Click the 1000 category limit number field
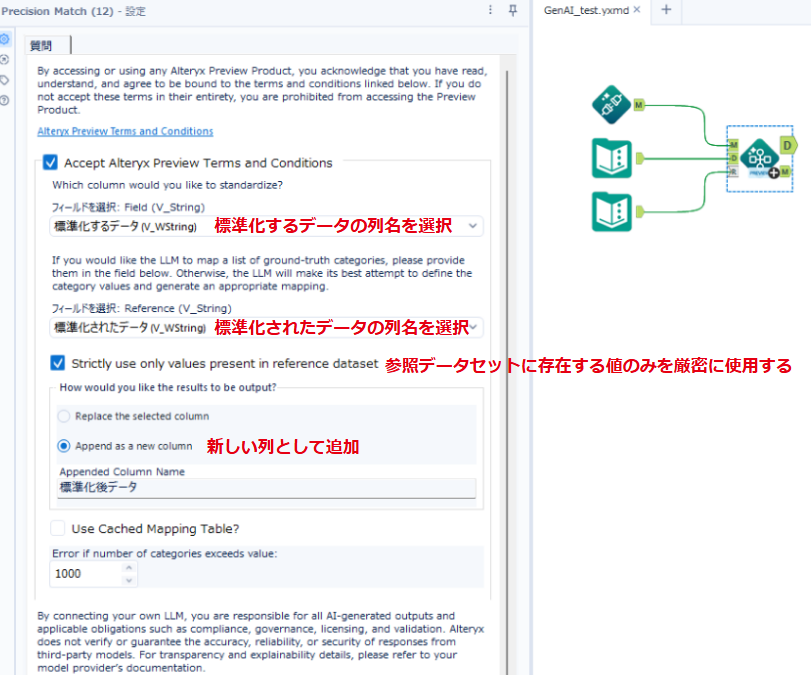The width and height of the screenshot is (811, 675). pos(86,574)
